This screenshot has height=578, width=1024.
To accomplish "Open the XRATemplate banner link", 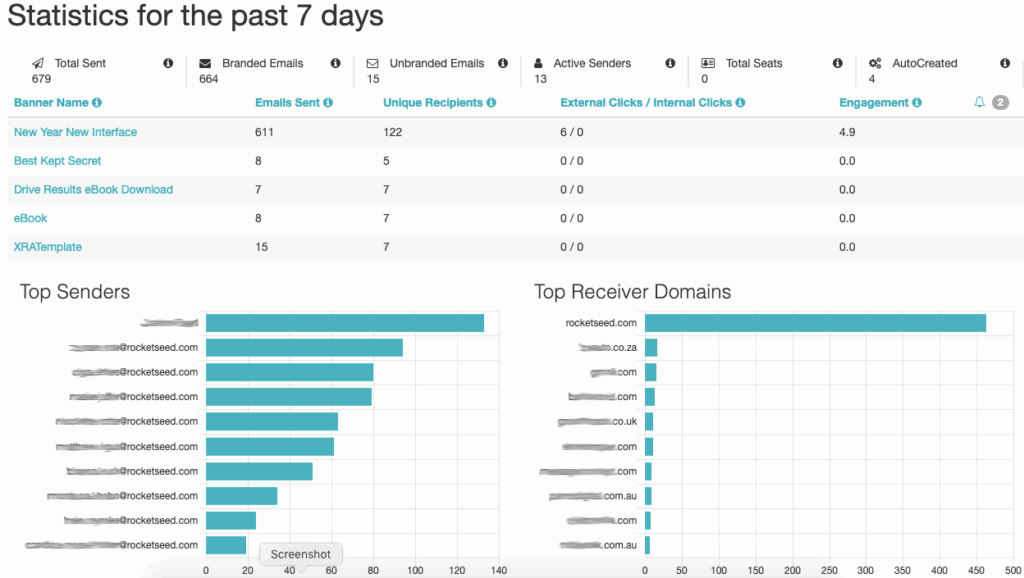I will [x=48, y=247].
